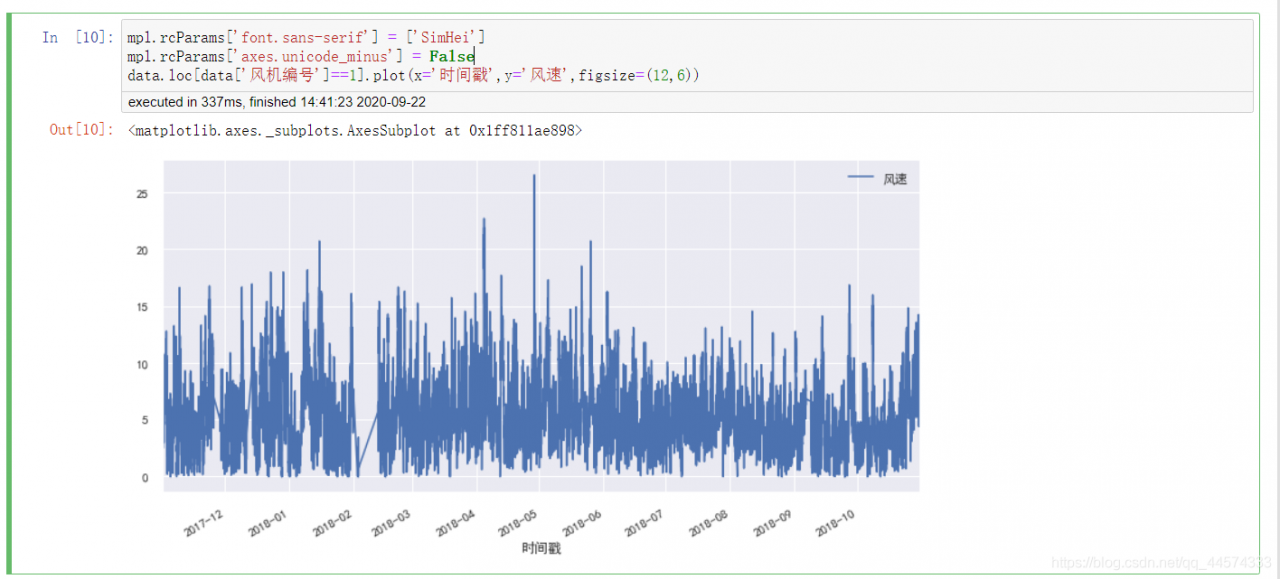The width and height of the screenshot is (1280, 579).
Task: Click the False keyword in the code
Action: [x=452, y=56]
